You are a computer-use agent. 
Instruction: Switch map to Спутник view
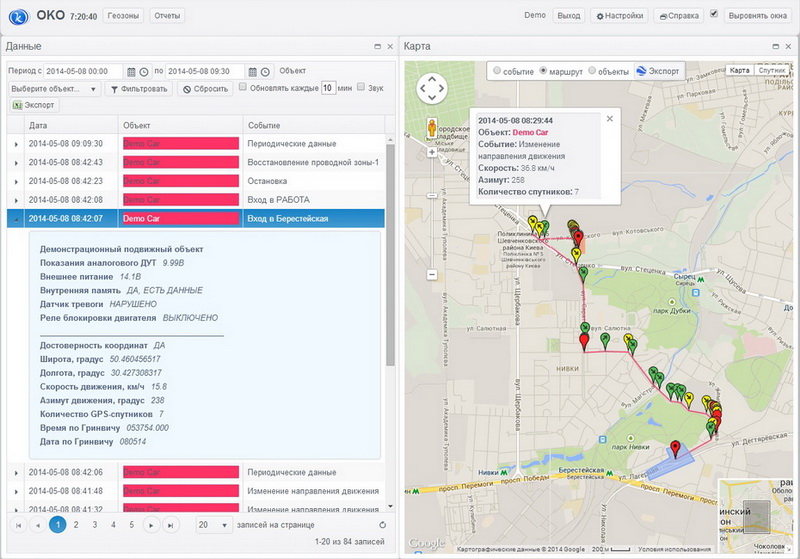coord(771,70)
